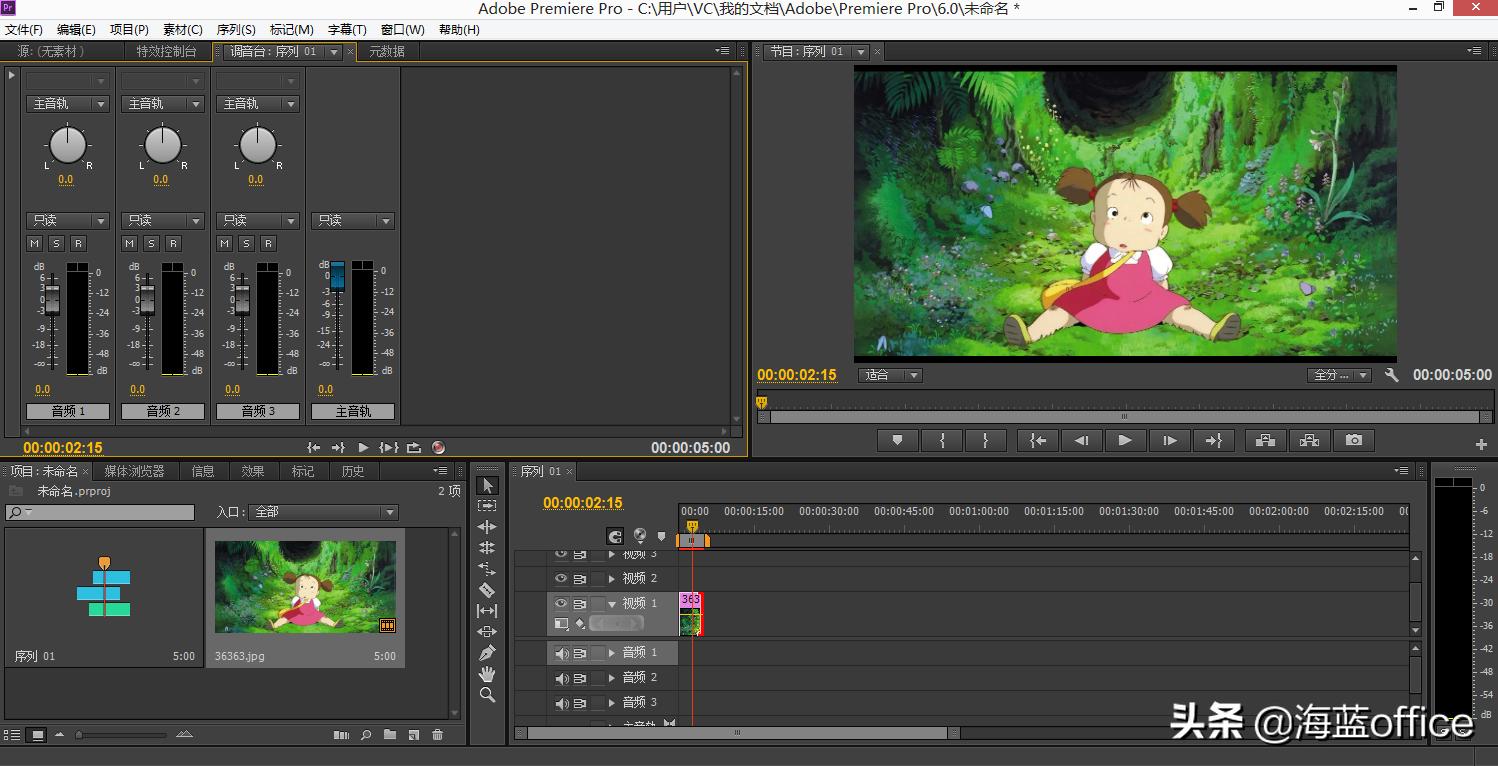This screenshot has height=766, width=1498.
Task: Delete item with project trash icon
Action: pyautogui.click(x=437, y=735)
